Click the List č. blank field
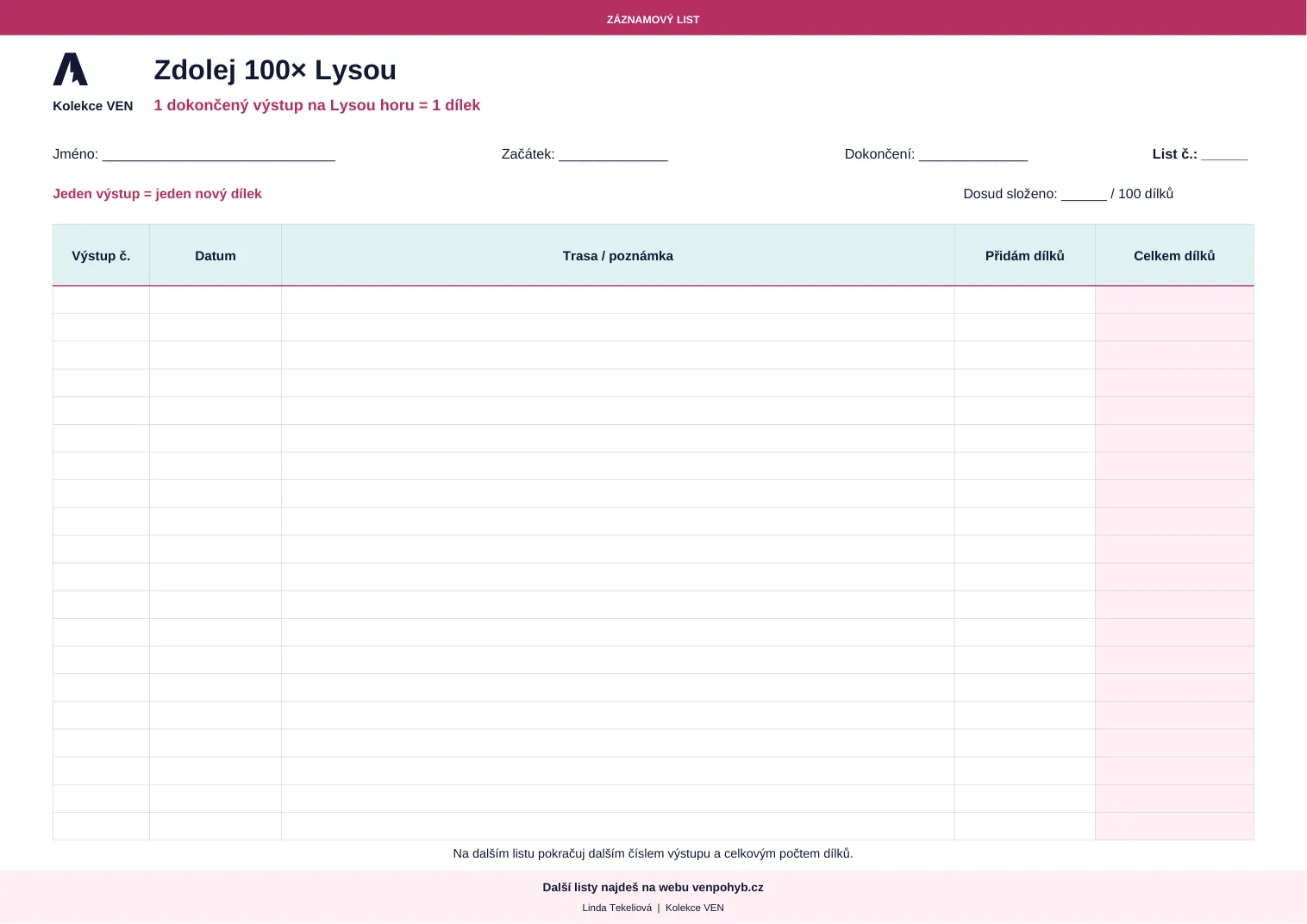 click(1224, 155)
